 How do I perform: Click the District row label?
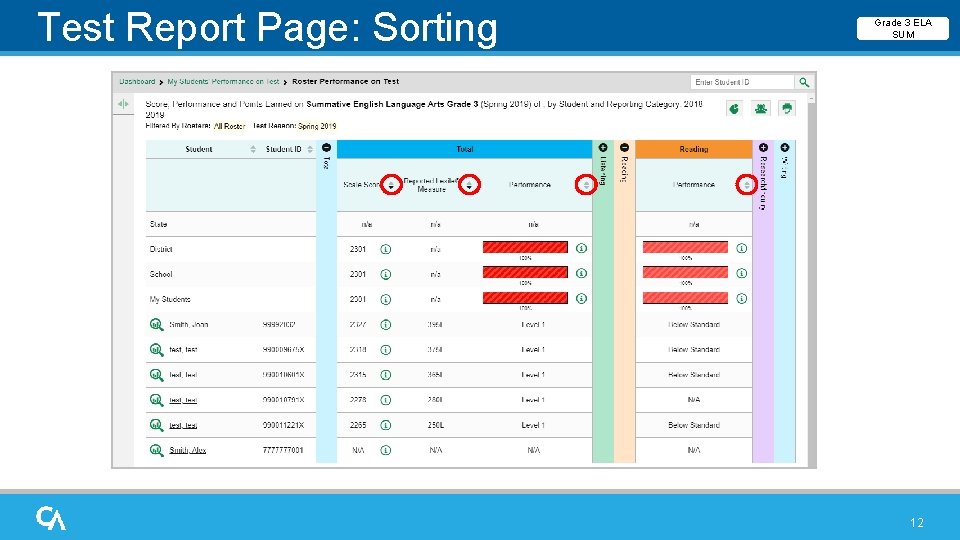161,249
